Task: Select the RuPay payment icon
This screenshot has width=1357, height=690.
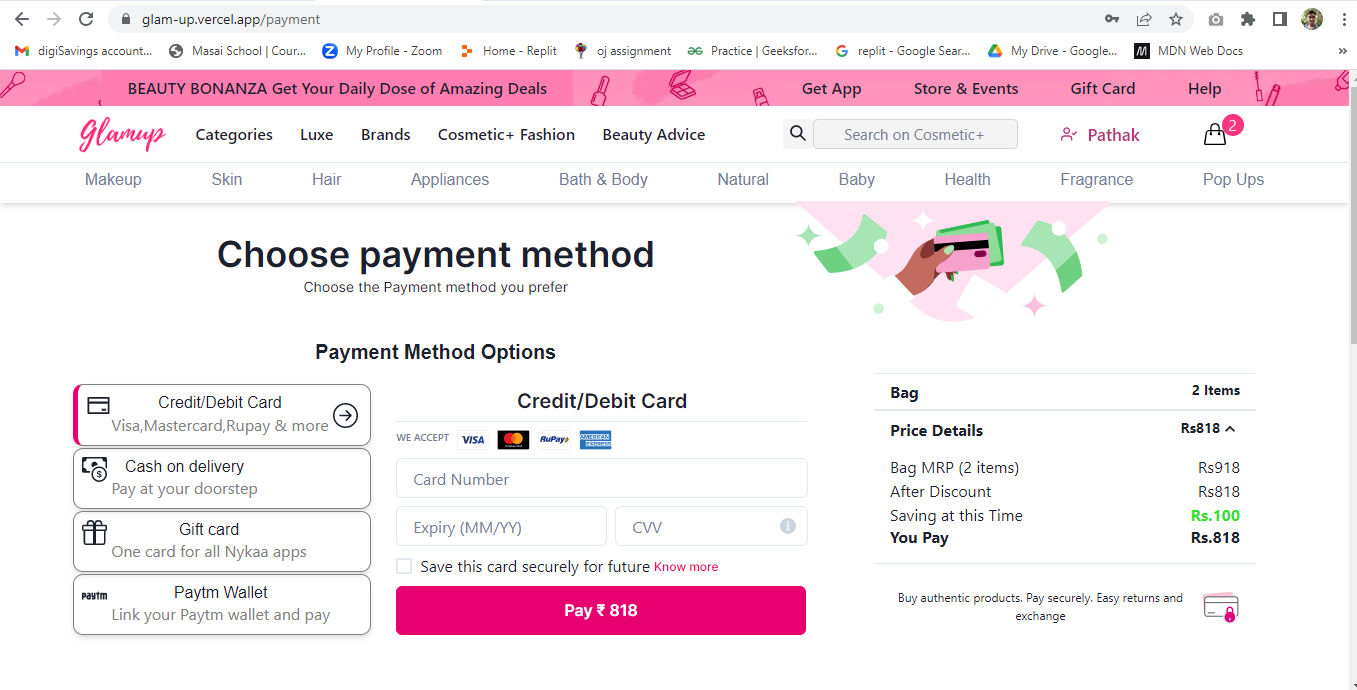Action: (554, 439)
